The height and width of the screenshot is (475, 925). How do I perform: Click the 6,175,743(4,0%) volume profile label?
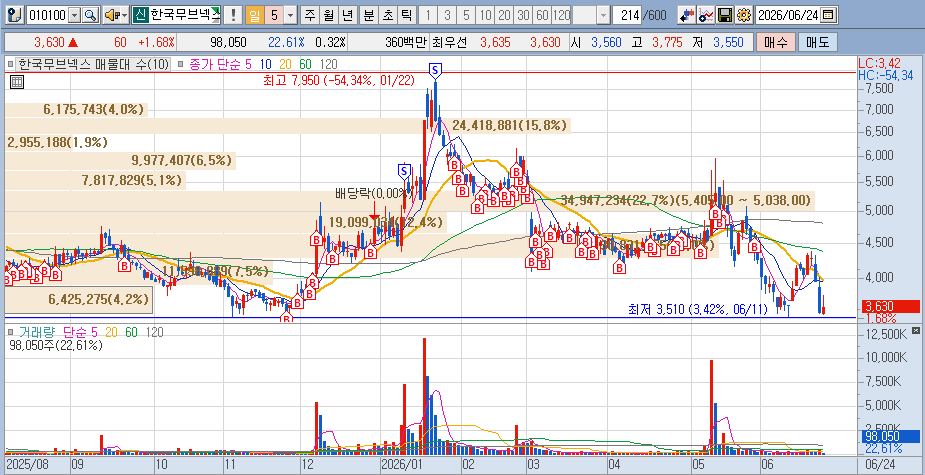[x=93, y=109]
